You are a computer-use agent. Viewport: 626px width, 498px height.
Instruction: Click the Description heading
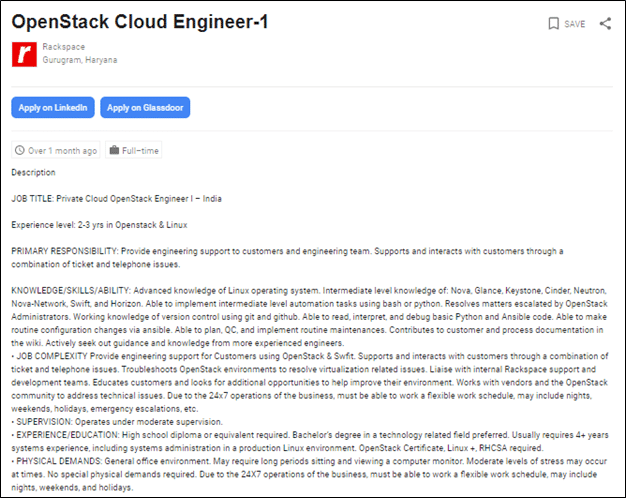coord(33,173)
